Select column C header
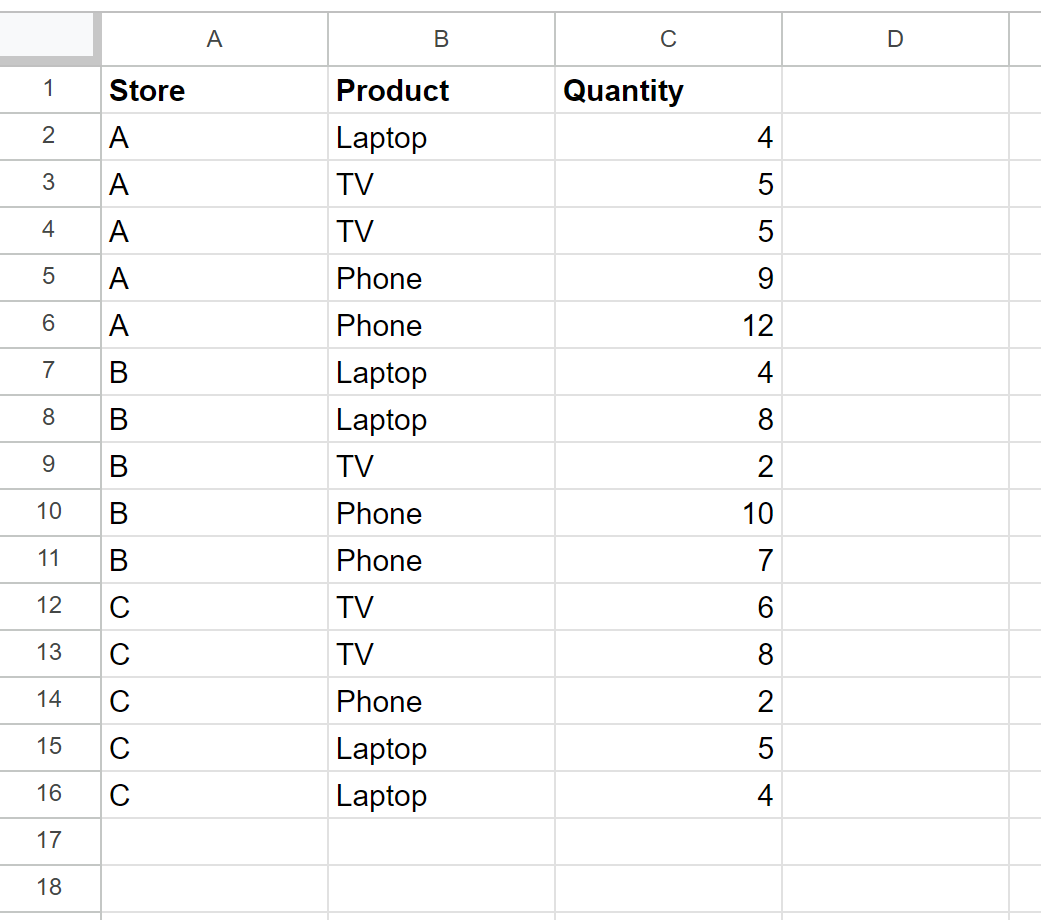 click(x=667, y=39)
